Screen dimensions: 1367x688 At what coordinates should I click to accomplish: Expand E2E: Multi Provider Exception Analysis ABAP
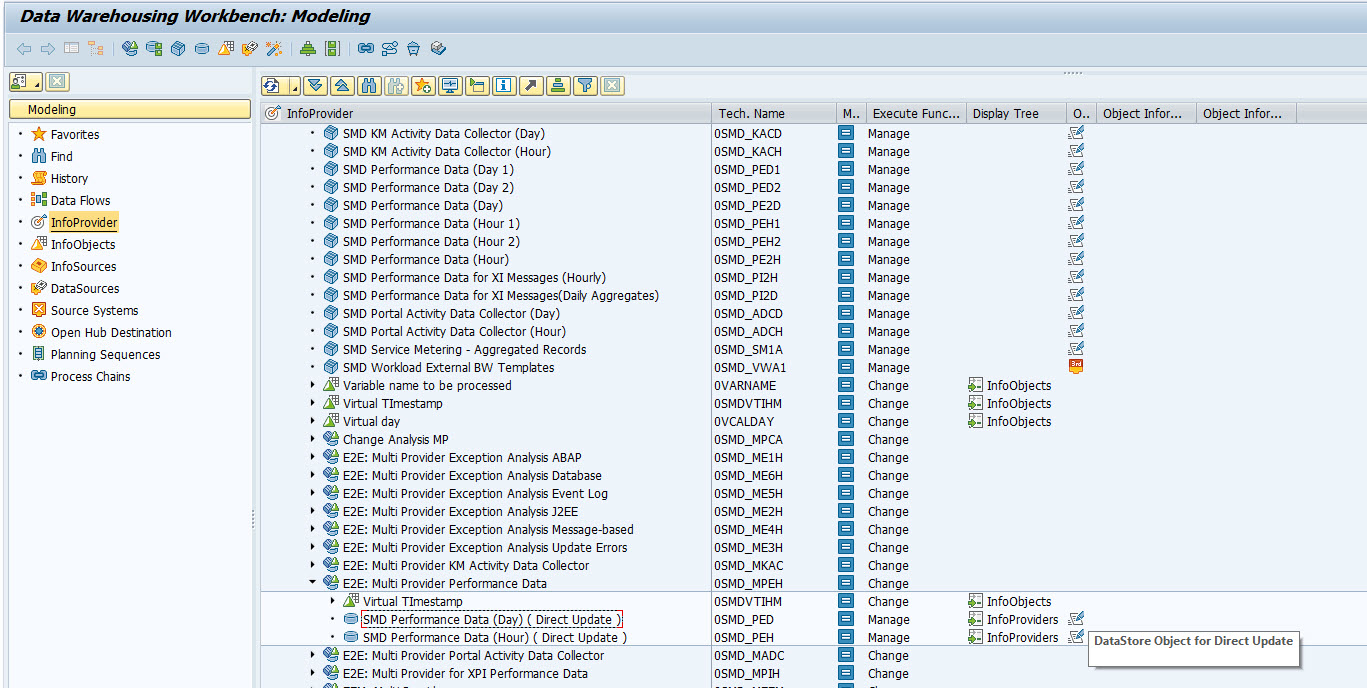point(312,457)
